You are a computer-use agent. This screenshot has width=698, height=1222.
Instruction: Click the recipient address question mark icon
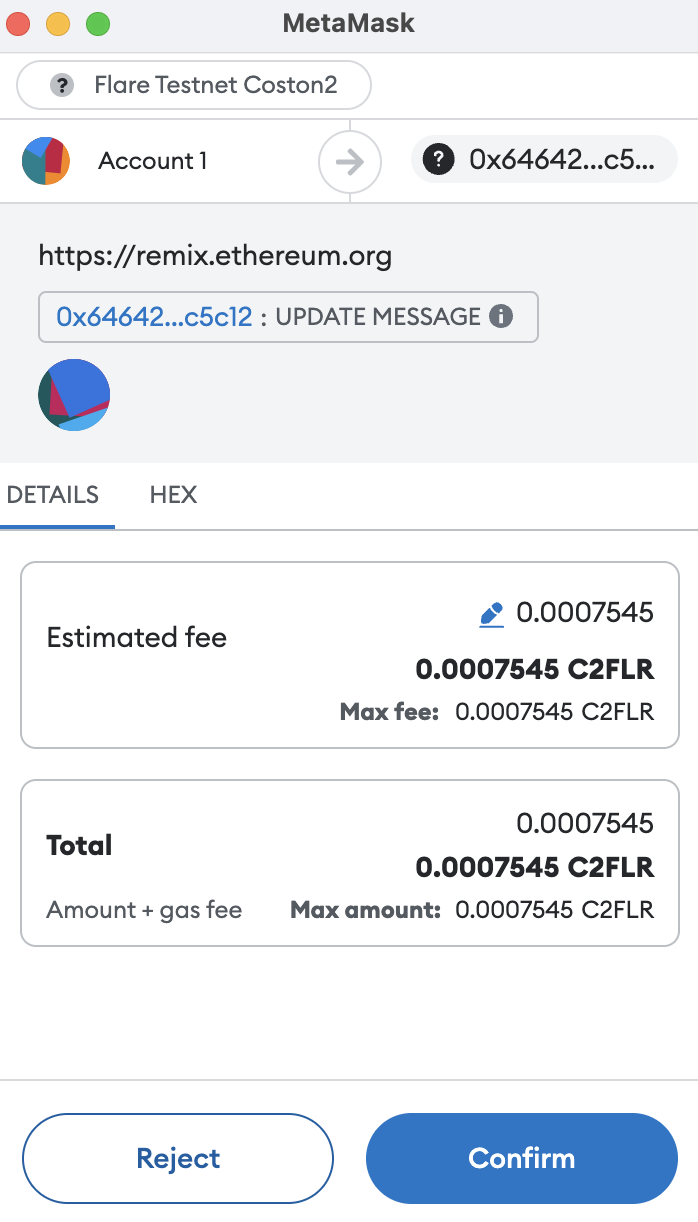(x=439, y=160)
